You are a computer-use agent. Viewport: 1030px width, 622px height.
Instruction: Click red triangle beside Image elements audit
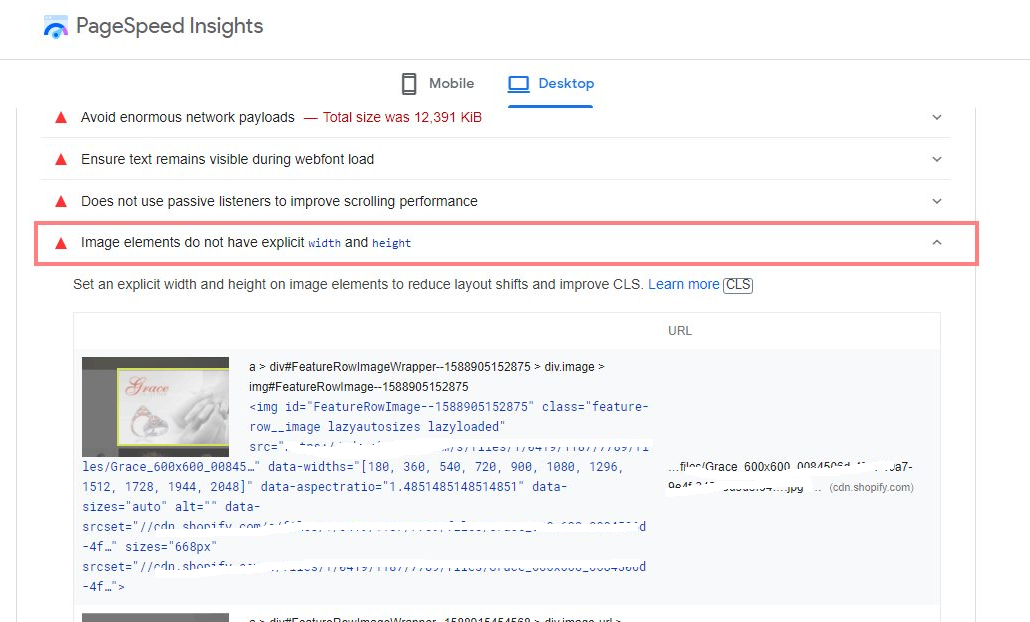(x=61, y=243)
